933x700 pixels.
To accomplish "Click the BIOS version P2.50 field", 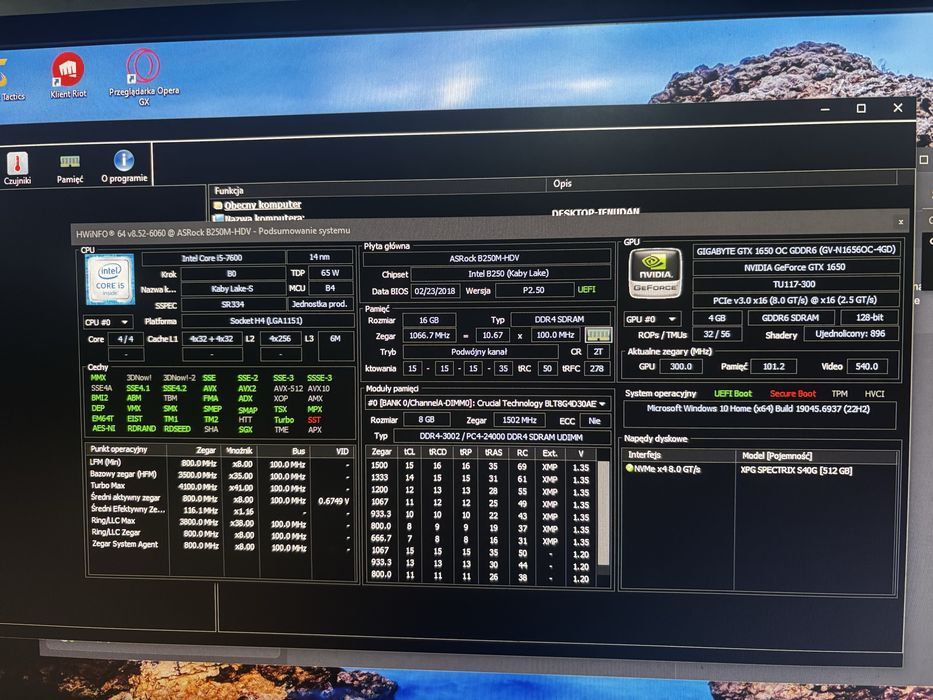I will point(533,290).
